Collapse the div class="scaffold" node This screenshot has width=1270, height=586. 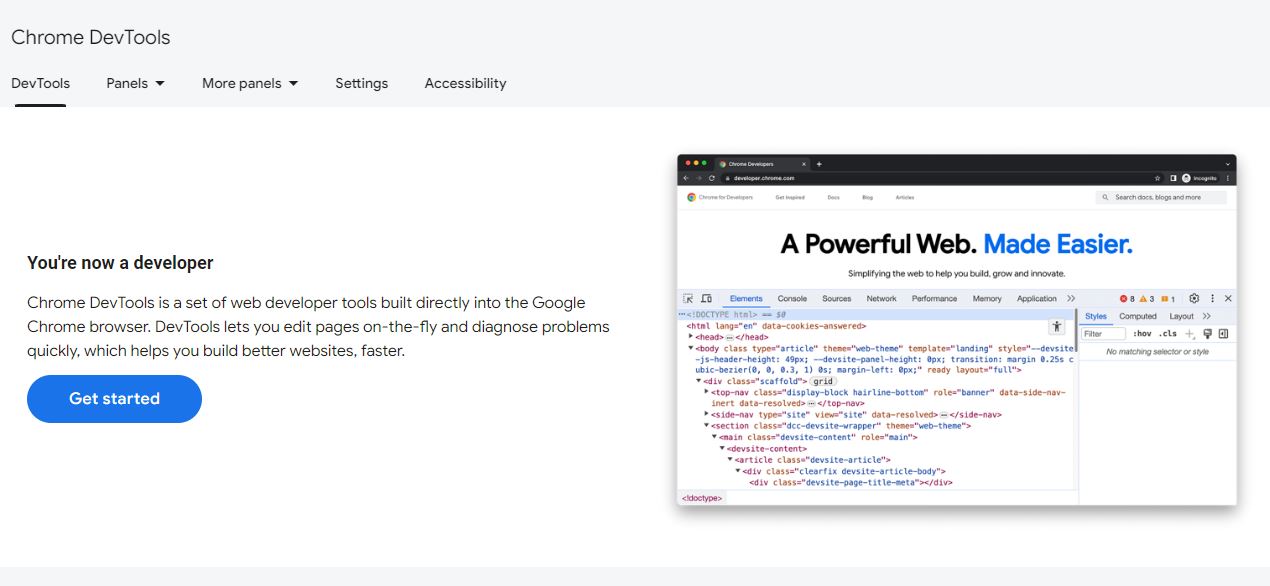tap(699, 381)
